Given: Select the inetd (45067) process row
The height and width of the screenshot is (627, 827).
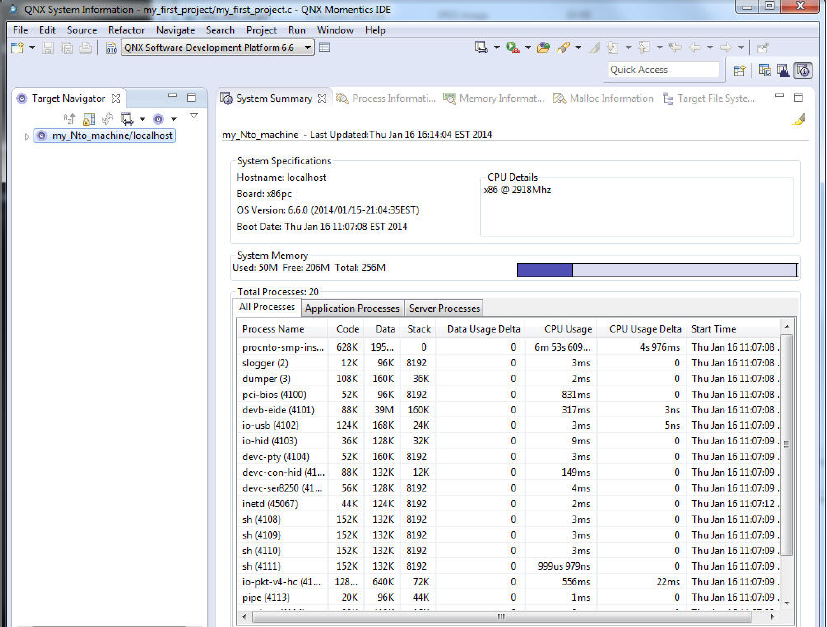Looking at the screenshot, I should [509, 504].
